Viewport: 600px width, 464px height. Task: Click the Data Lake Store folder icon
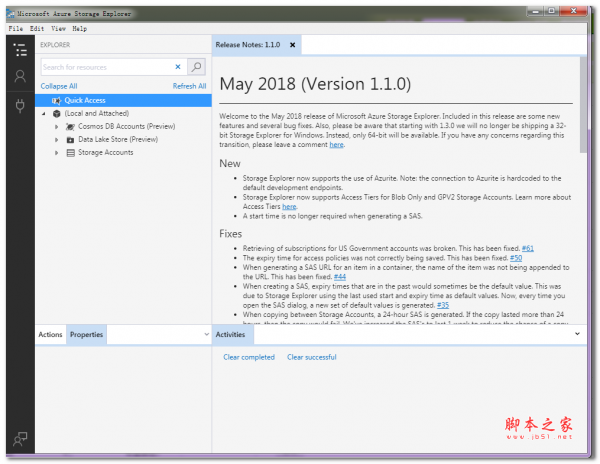(x=70, y=140)
